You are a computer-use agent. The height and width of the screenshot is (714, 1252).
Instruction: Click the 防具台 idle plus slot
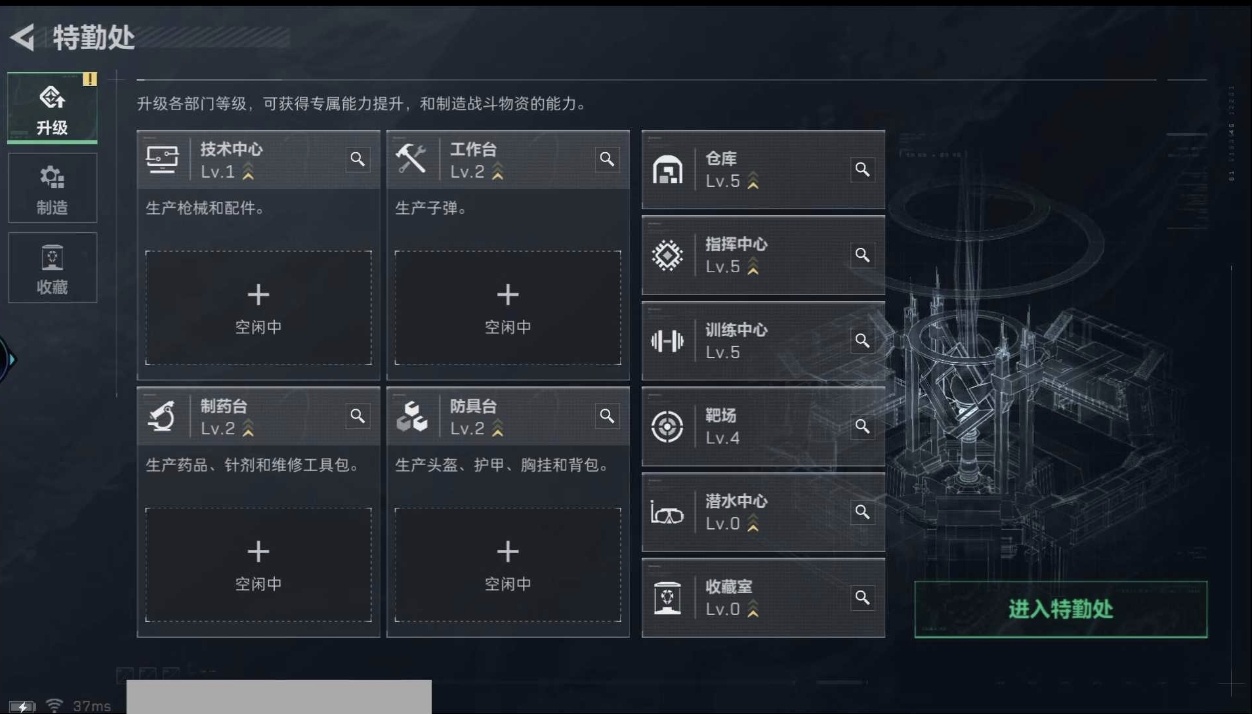tap(508, 565)
